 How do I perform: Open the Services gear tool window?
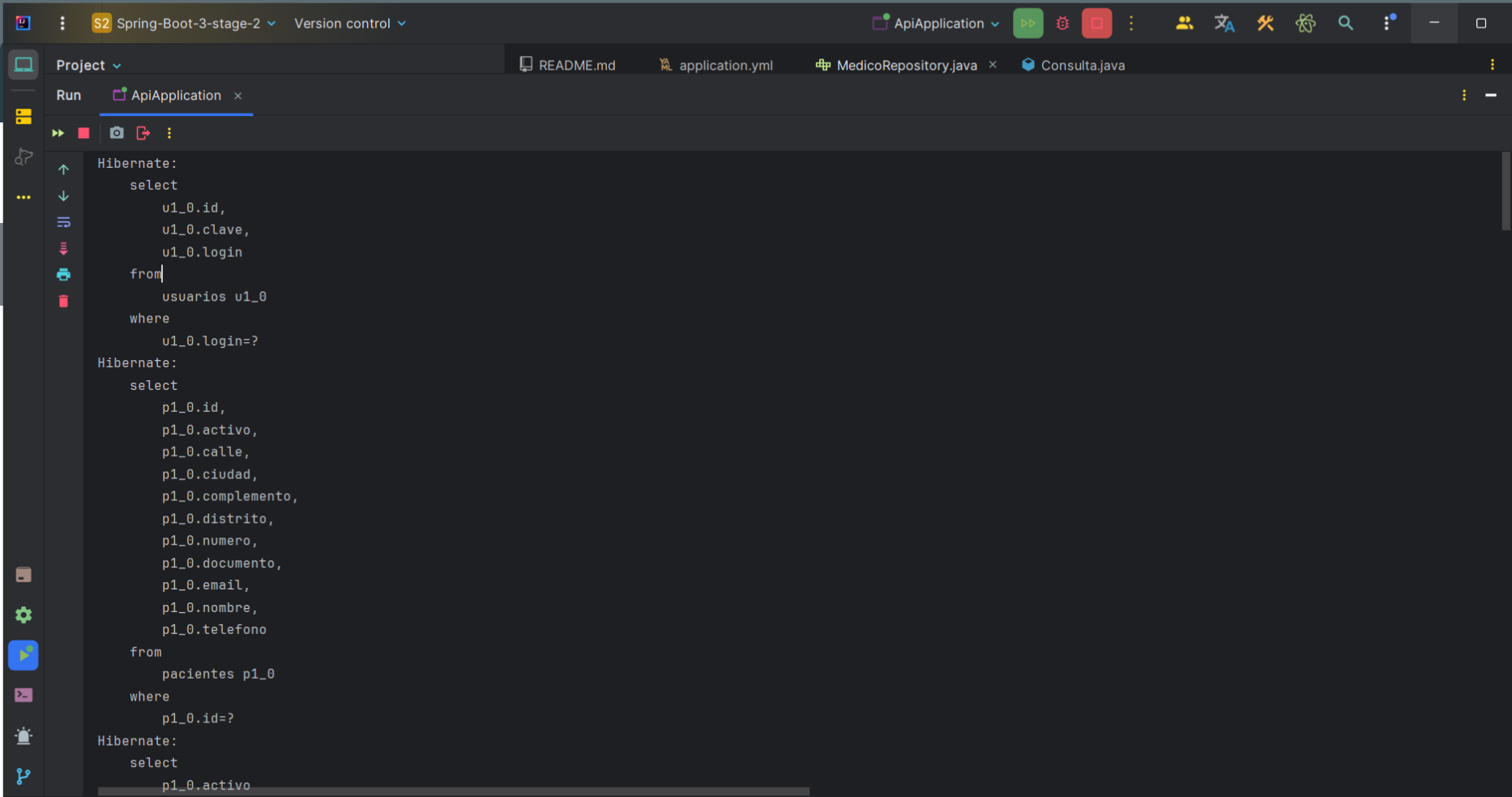[23, 615]
